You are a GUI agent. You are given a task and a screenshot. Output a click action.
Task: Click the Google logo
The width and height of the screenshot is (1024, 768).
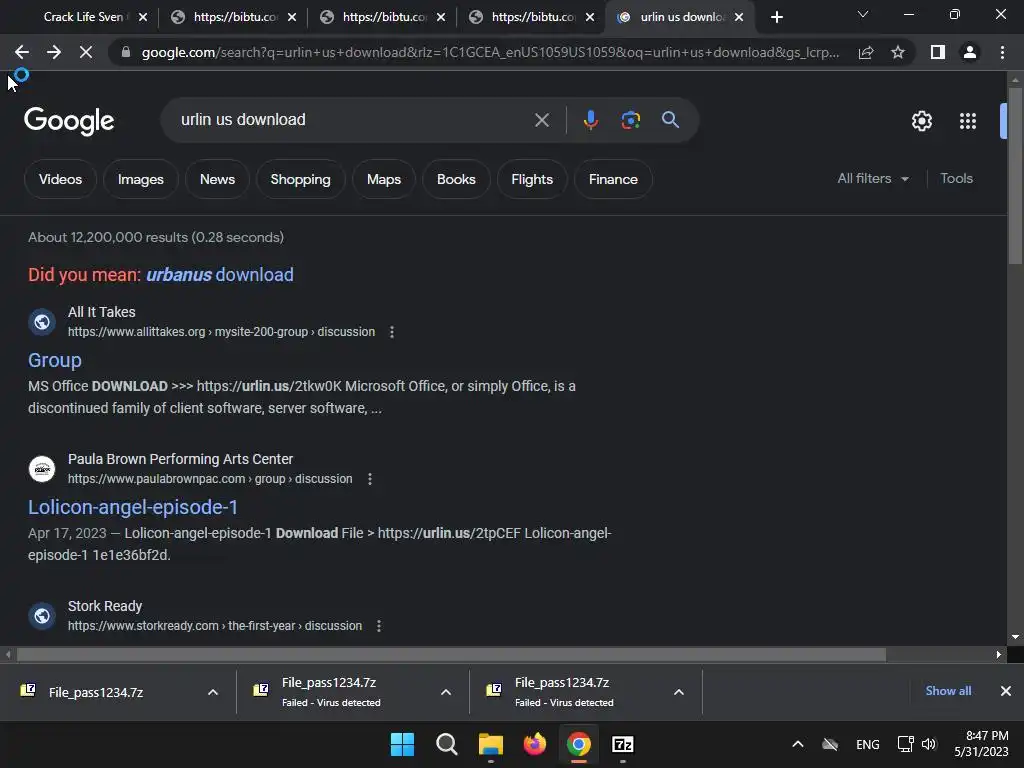point(69,121)
